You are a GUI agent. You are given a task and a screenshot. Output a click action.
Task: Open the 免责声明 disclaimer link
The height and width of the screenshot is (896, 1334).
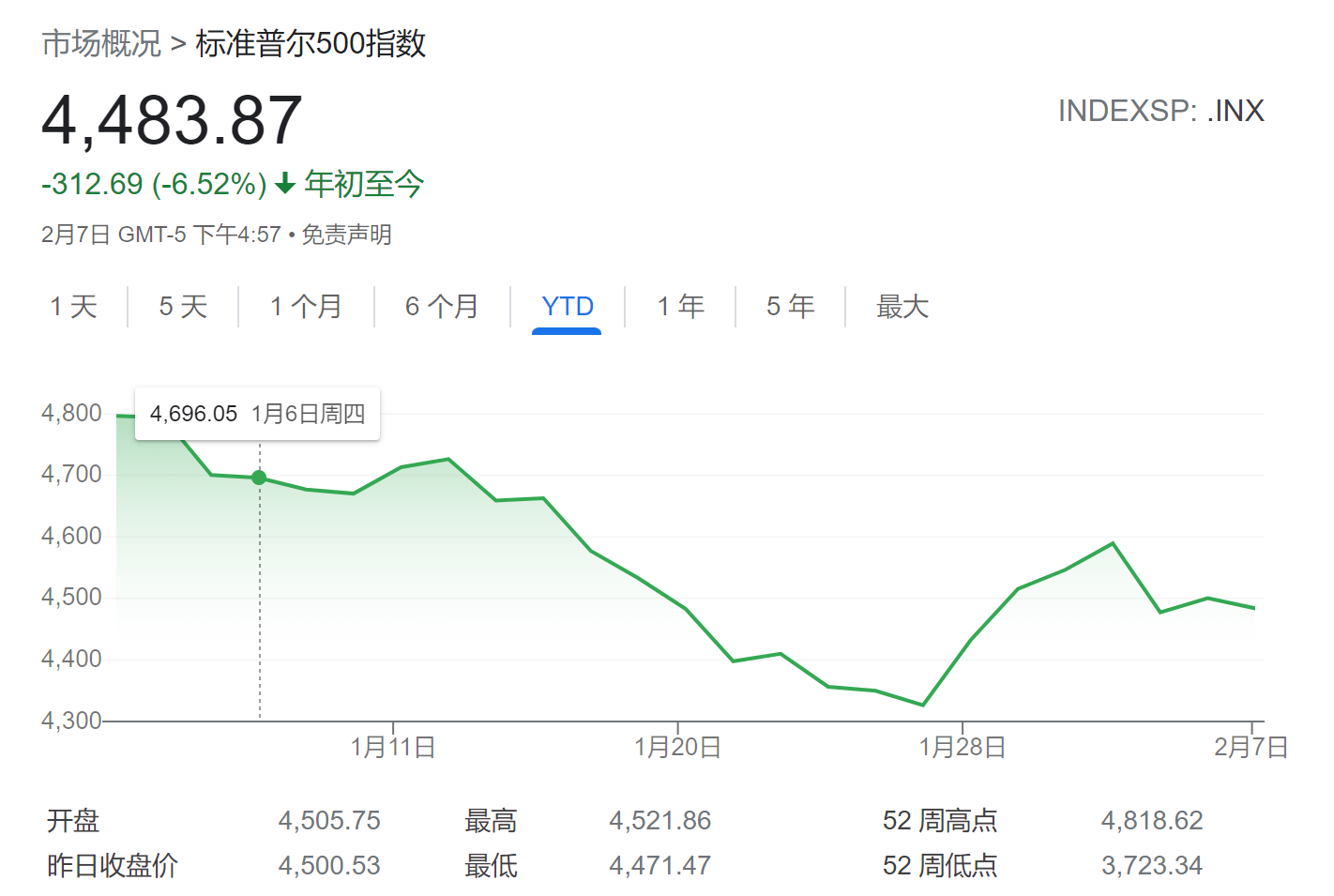pos(346,235)
